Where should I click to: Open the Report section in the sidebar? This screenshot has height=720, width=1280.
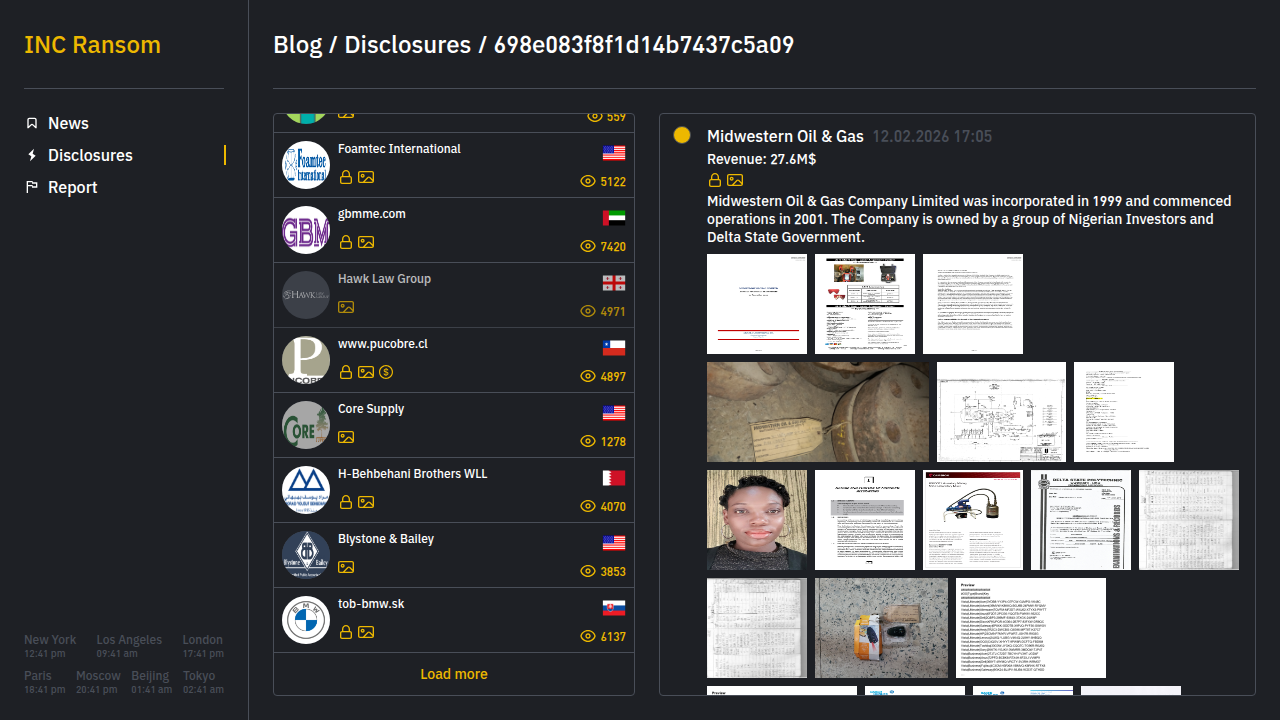72,187
